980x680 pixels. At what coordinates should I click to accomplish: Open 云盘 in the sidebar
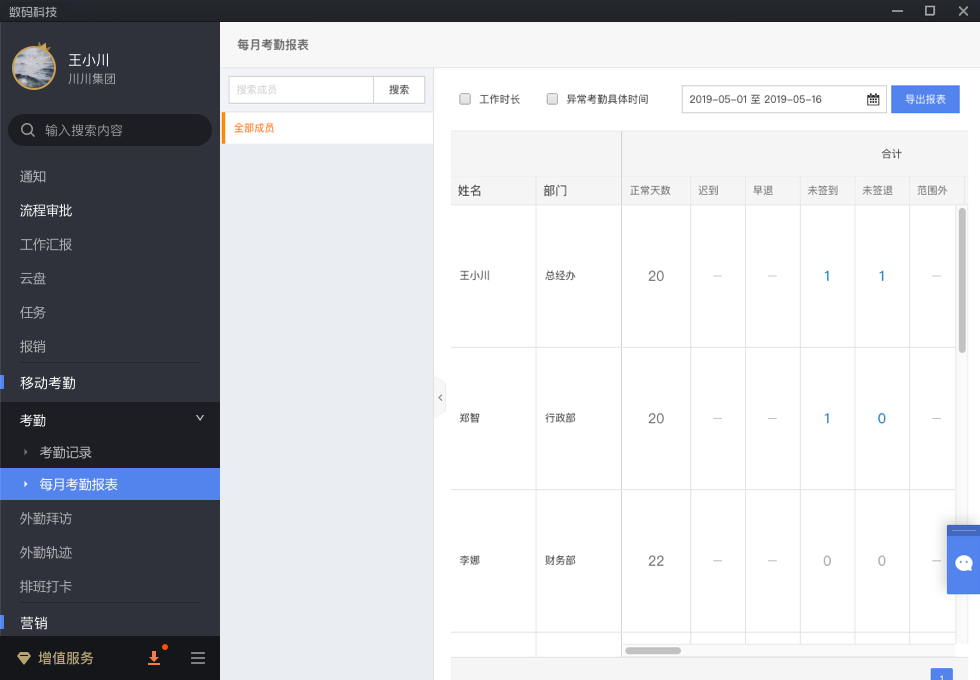32,278
